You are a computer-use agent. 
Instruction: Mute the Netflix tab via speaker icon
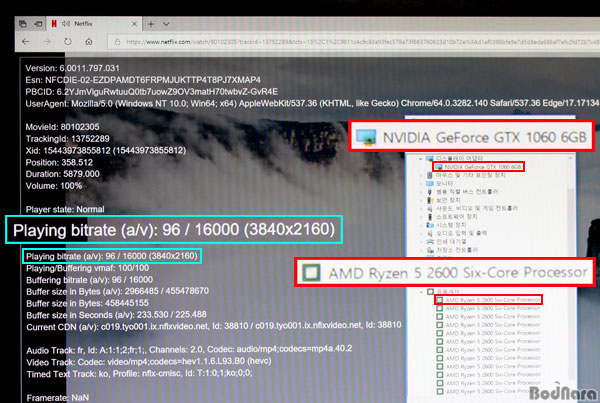click(66, 24)
